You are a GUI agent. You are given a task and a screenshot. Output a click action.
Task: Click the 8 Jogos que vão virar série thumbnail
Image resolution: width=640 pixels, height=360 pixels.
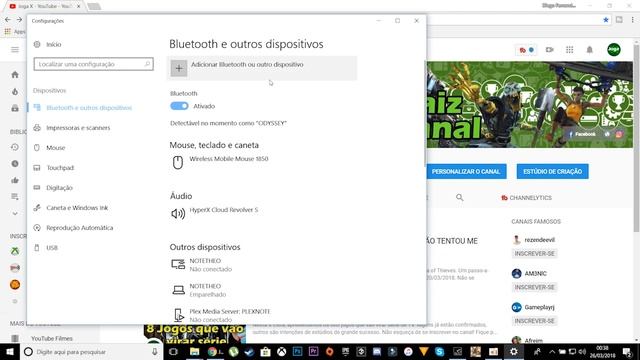pyautogui.click(x=195, y=334)
